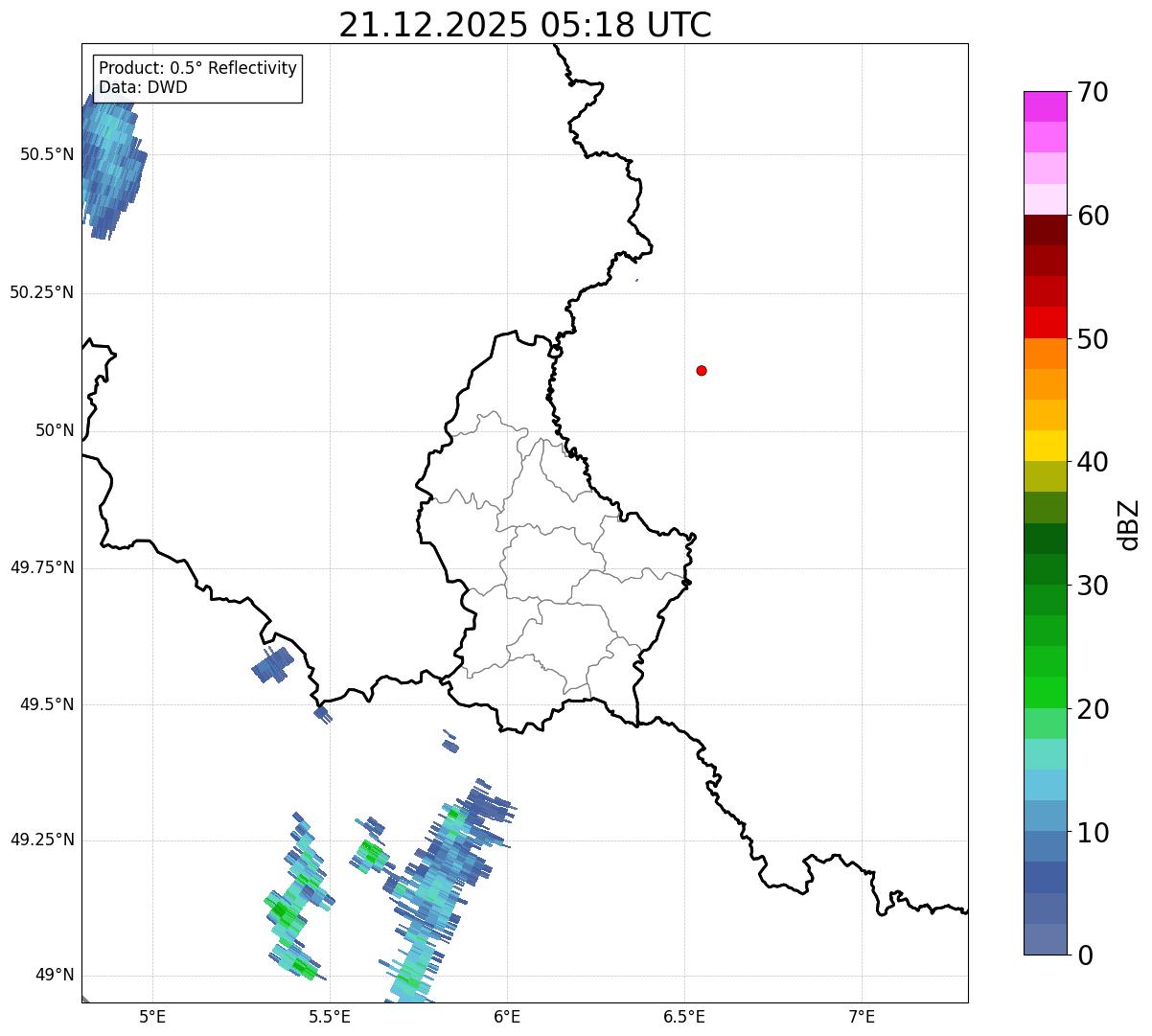The image size is (1152, 1036).
Task: Click the 6.5°E longitude label
Action: 684,1016
